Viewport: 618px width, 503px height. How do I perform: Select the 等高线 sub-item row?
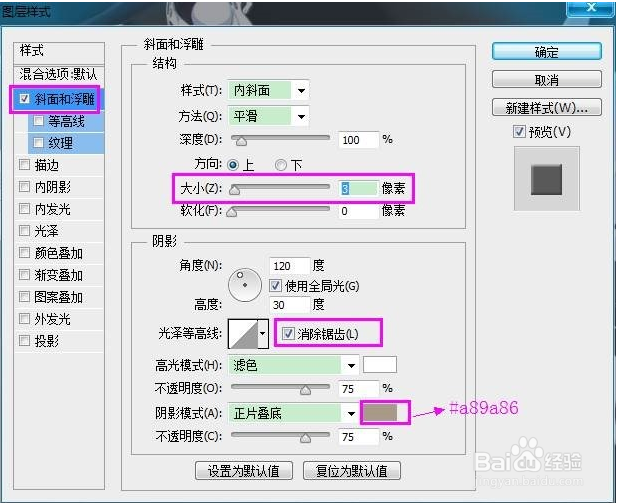coord(66,121)
